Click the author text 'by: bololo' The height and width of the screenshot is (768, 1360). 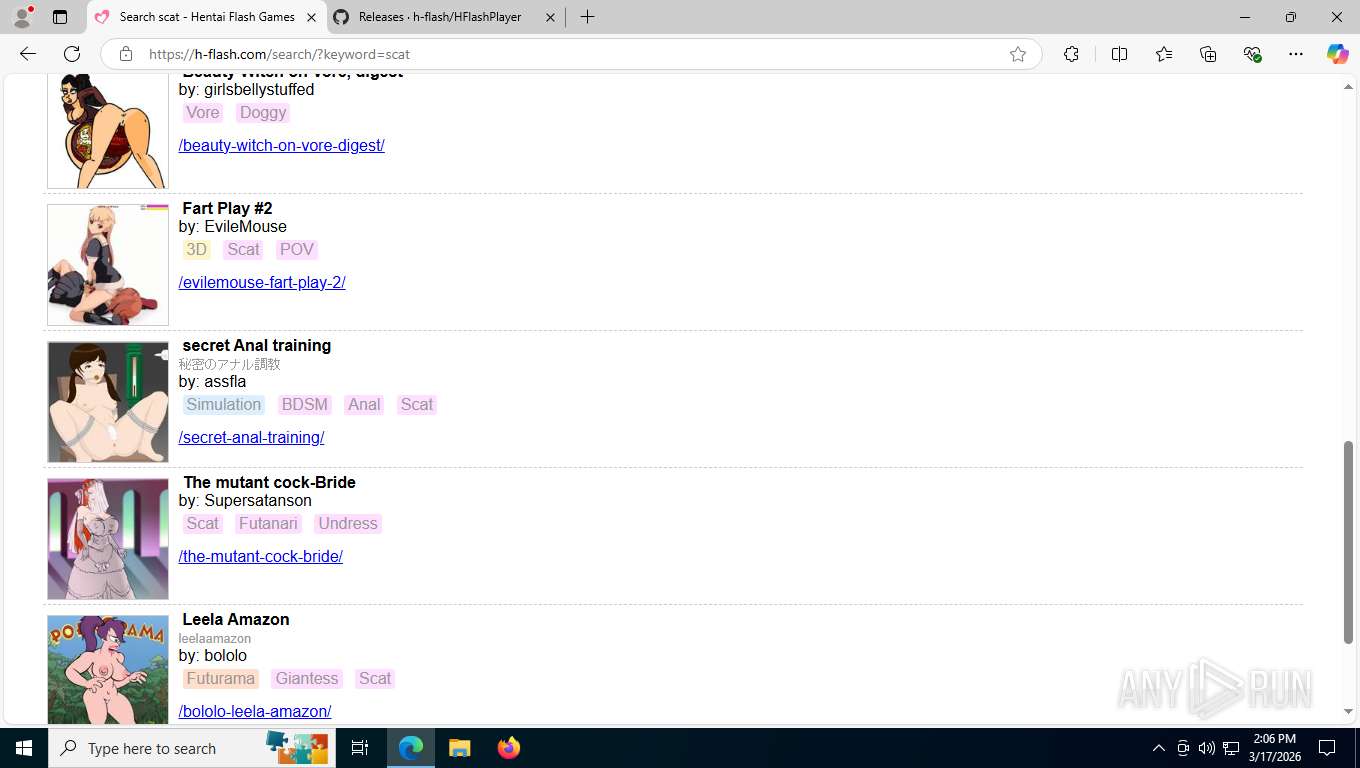click(x=212, y=655)
